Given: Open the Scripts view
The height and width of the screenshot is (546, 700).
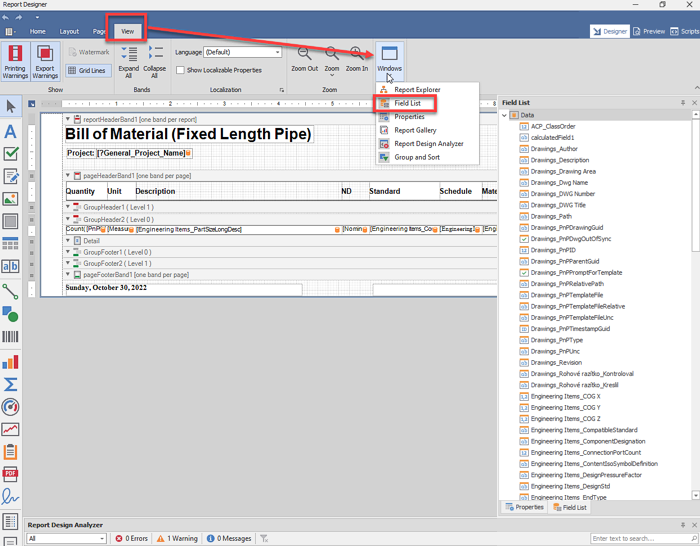Looking at the screenshot, I should (x=686, y=32).
